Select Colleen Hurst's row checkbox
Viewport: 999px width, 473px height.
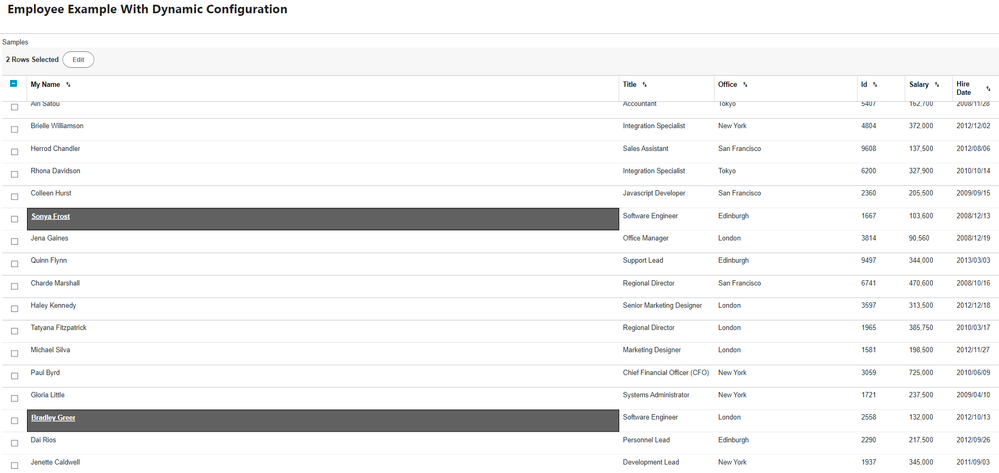14,196
